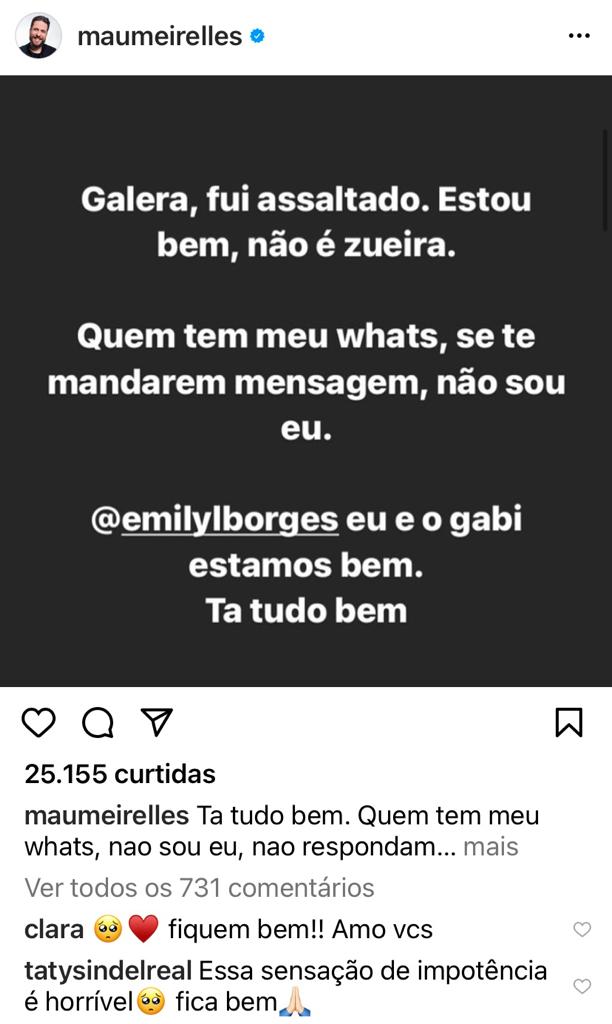Save the post with the bookmark icon

pyautogui.click(x=569, y=722)
